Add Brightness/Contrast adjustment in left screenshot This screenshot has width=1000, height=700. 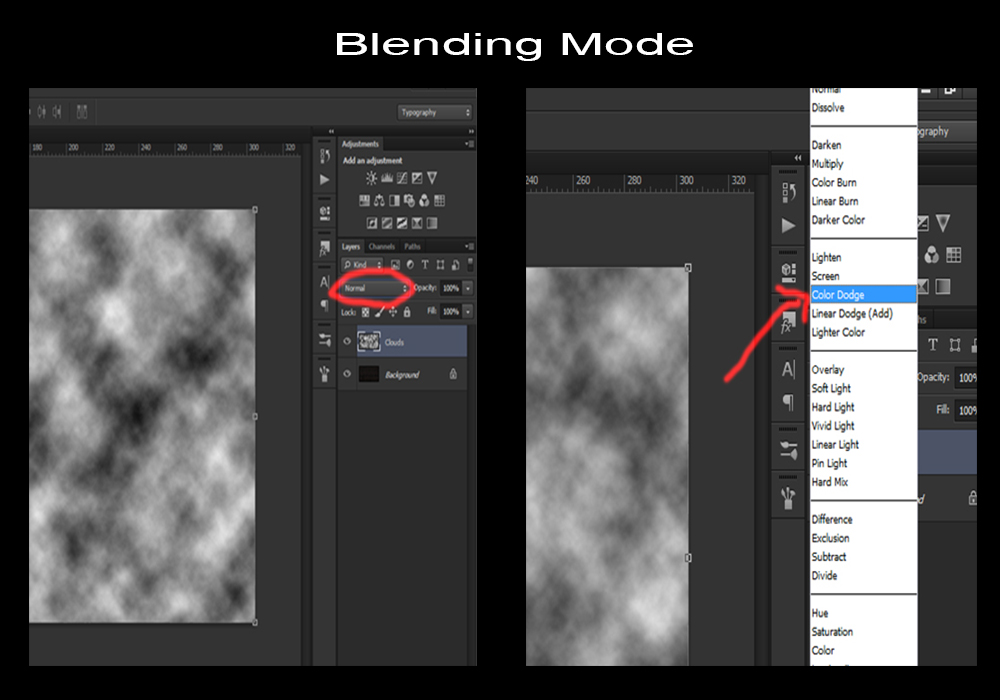pyautogui.click(x=371, y=178)
